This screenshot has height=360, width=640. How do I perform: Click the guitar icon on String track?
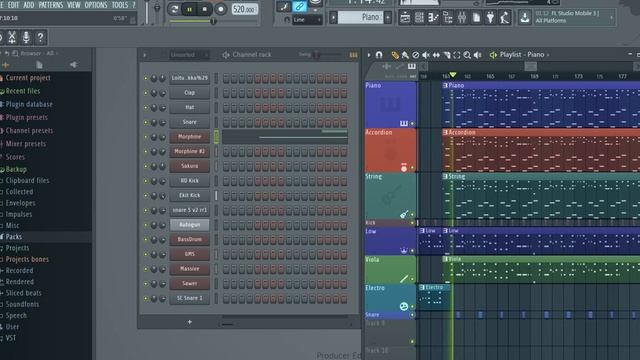click(403, 214)
